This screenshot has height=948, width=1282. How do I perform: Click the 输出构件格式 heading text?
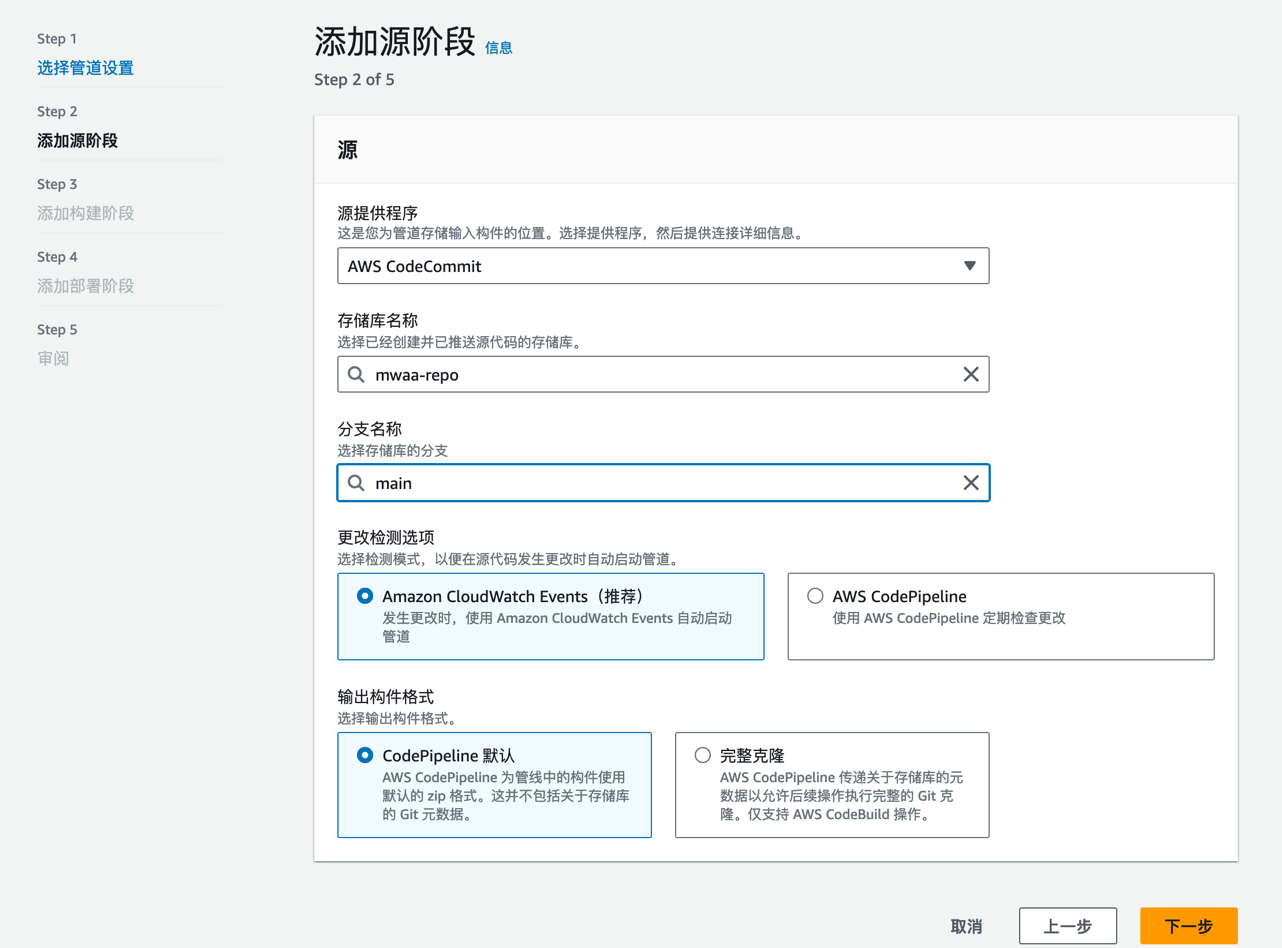tap(386, 696)
